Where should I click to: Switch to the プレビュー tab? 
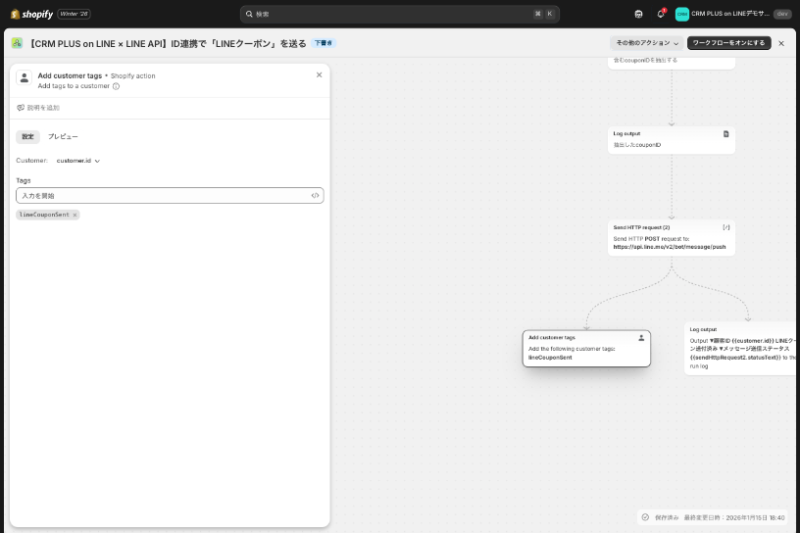pos(63,136)
